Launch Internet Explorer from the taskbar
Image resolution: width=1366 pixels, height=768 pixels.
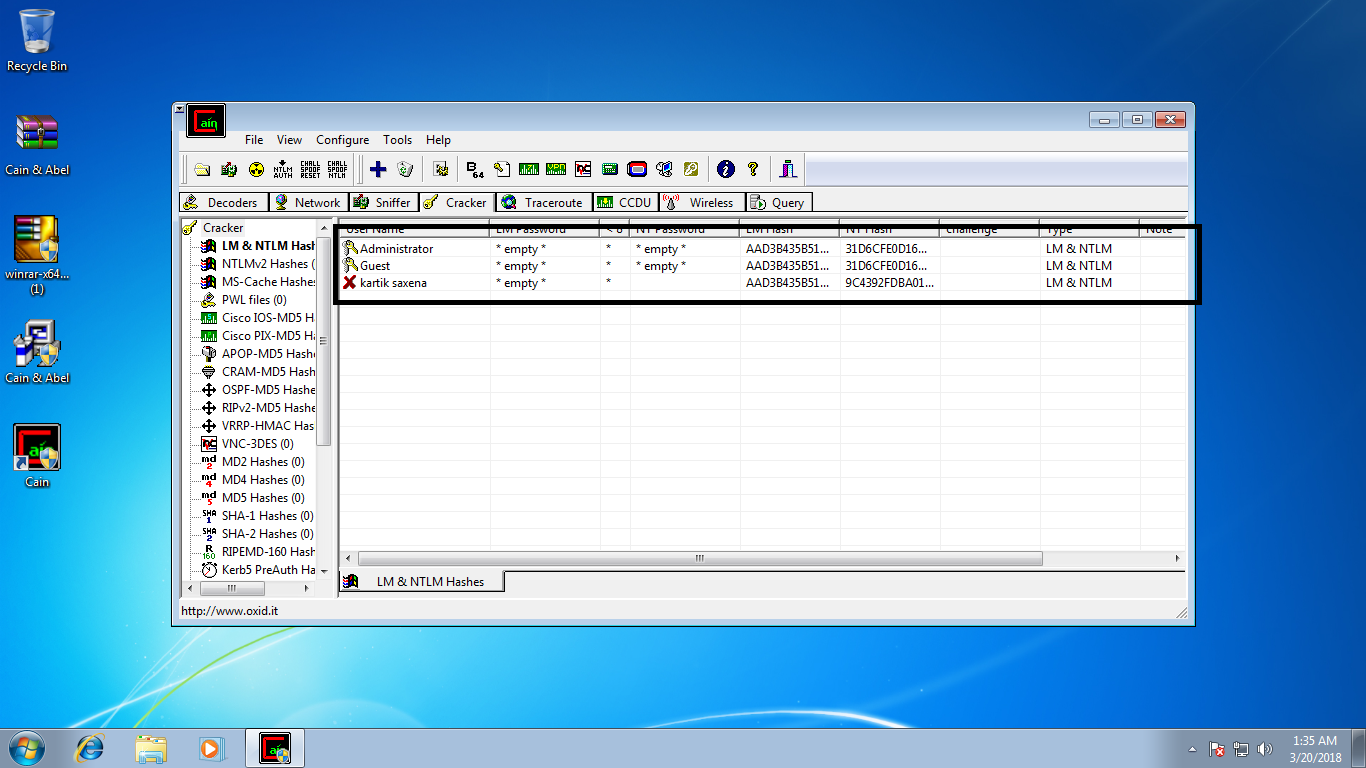coord(91,748)
